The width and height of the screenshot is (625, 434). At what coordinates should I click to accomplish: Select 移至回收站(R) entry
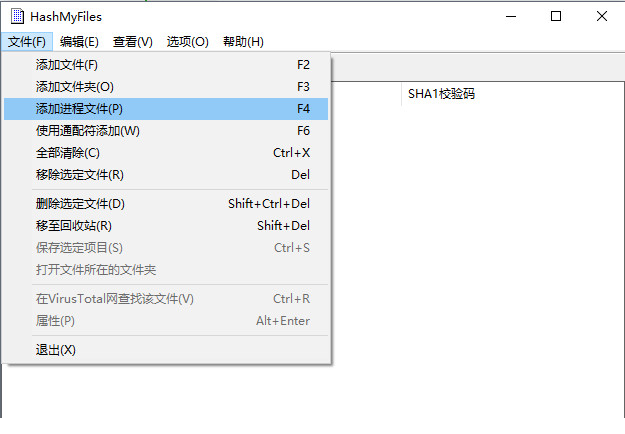pyautogui.click(x=166, y=226)
